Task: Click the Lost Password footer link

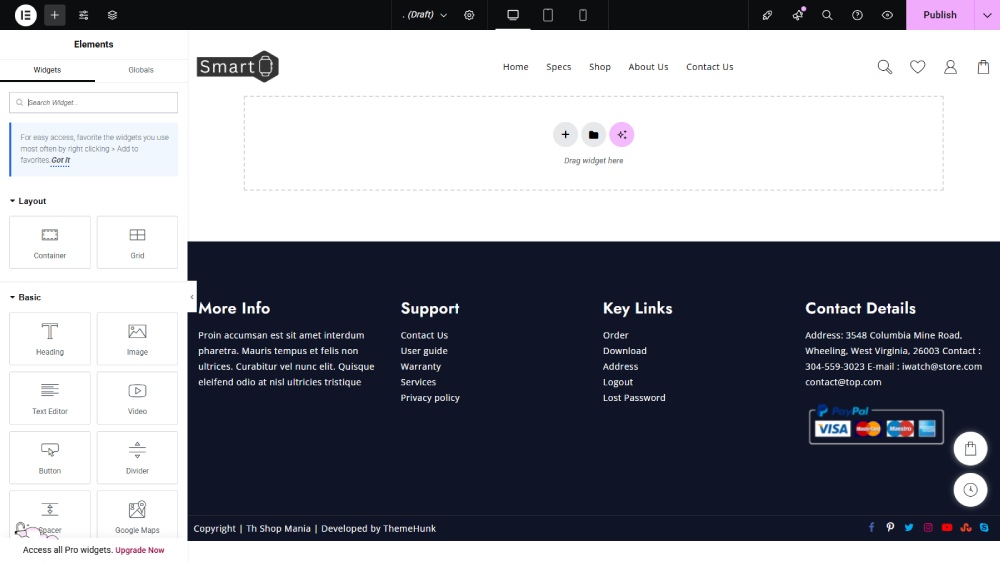Action: (x=634, y=398)
